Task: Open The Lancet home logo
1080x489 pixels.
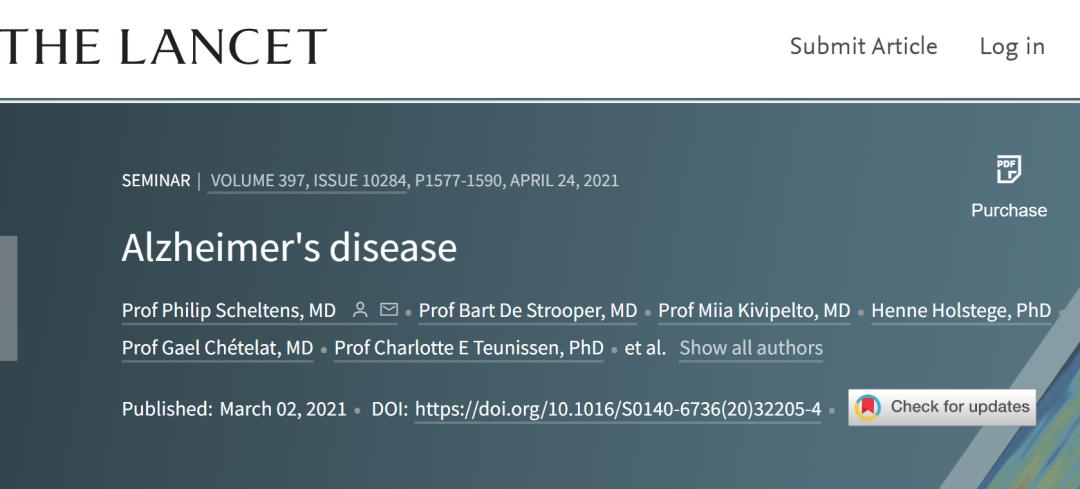Action: [x=163, y=47]
